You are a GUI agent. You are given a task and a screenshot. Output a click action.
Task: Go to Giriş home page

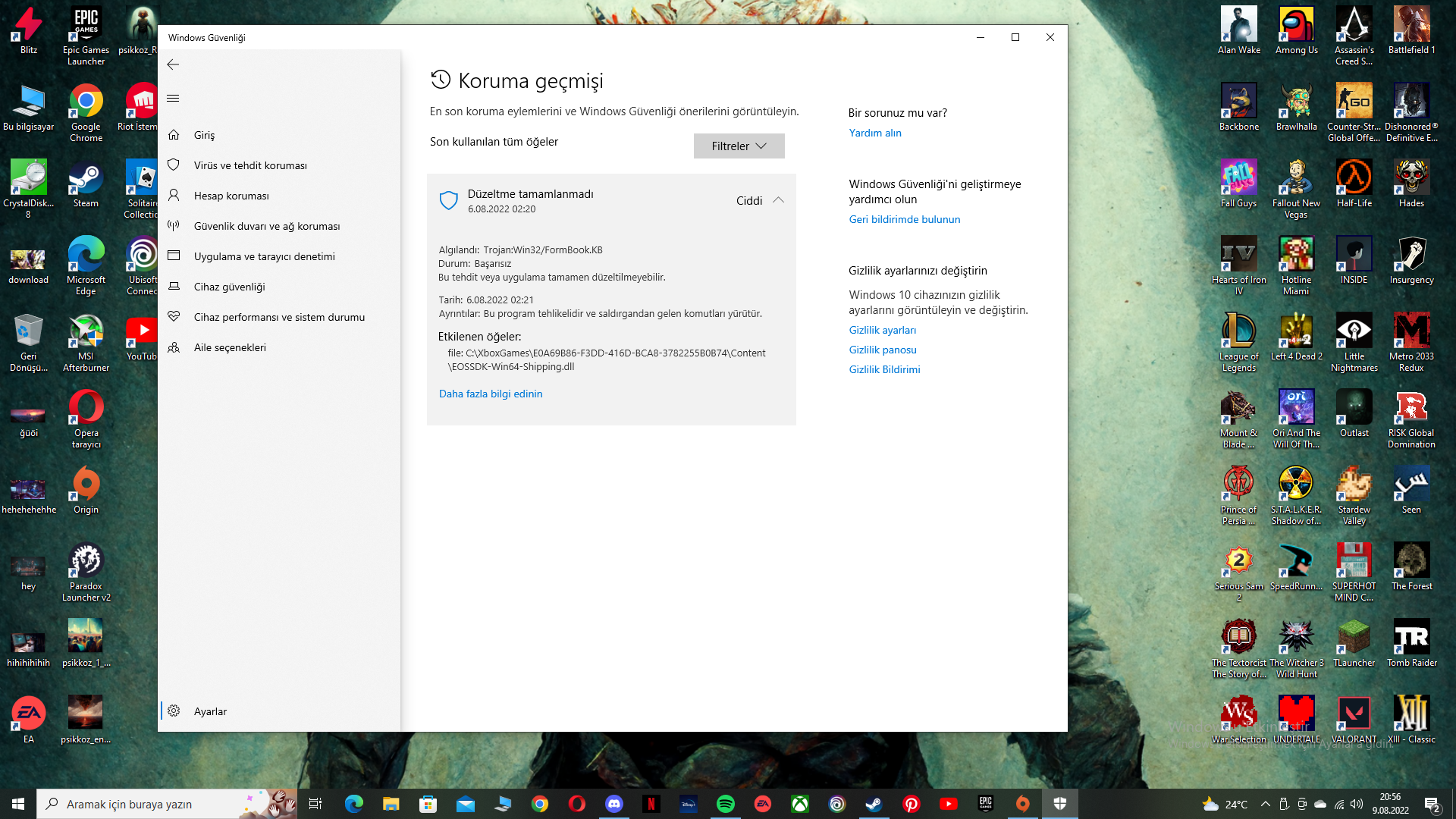click(203, 135)
